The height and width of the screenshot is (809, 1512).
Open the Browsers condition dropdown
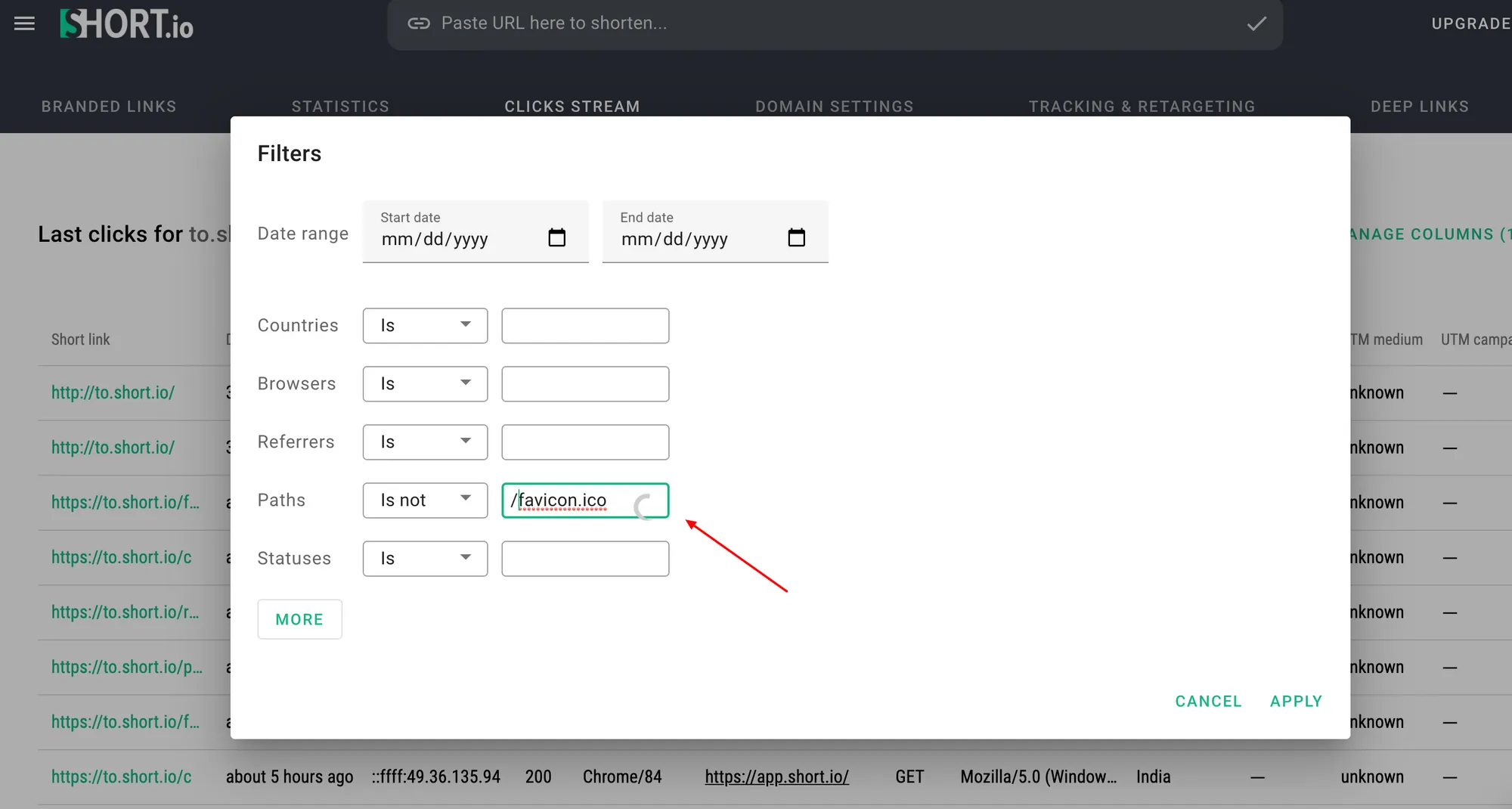[x=425, y=384]
